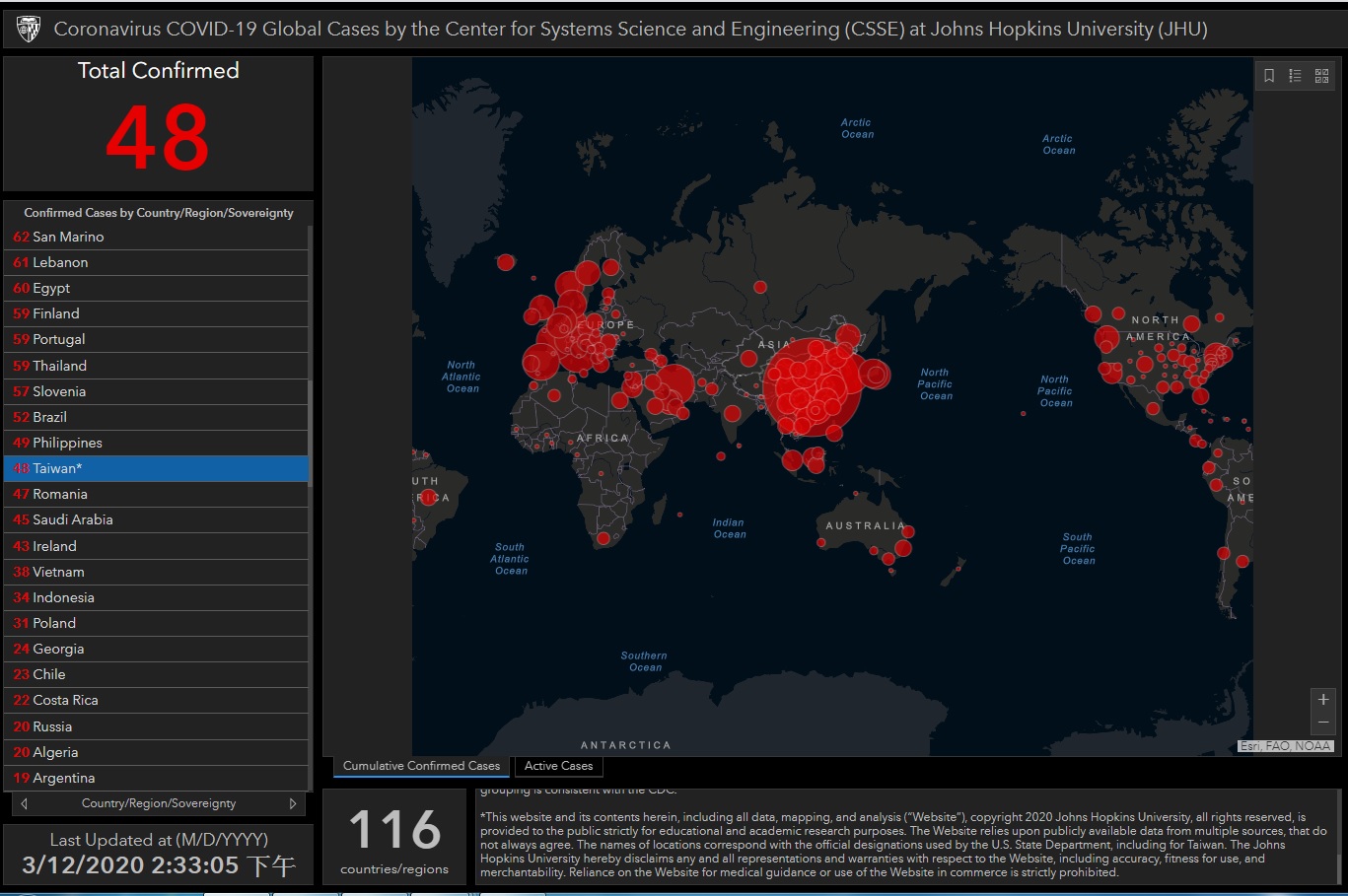Image resolution: width=1348 pixels, height=896 pixels.
Task: Go to previous list with left arrow
Action: (x=25, y=803)
